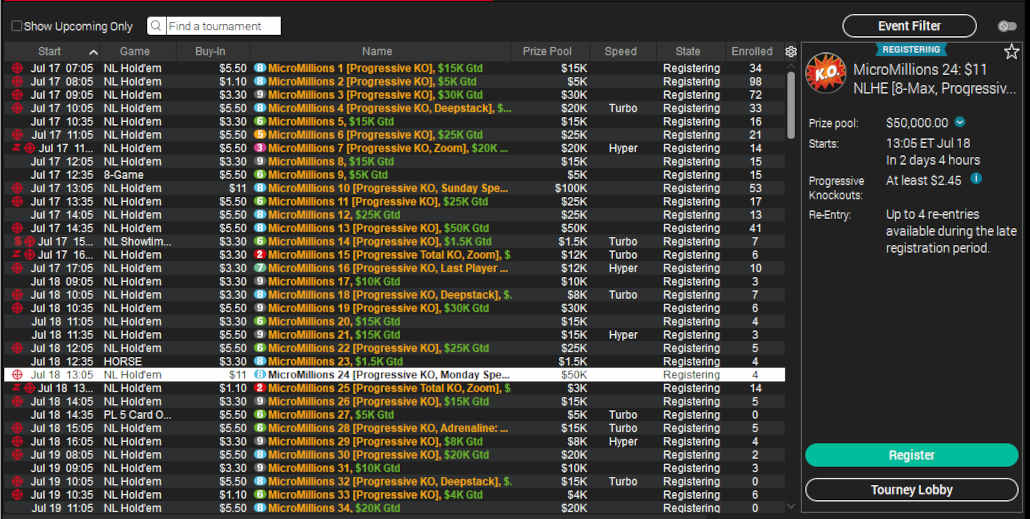Enable Show Upcoming Only checkbox
The height and width of the screenshot is (519, 1030).
point(16,26)
